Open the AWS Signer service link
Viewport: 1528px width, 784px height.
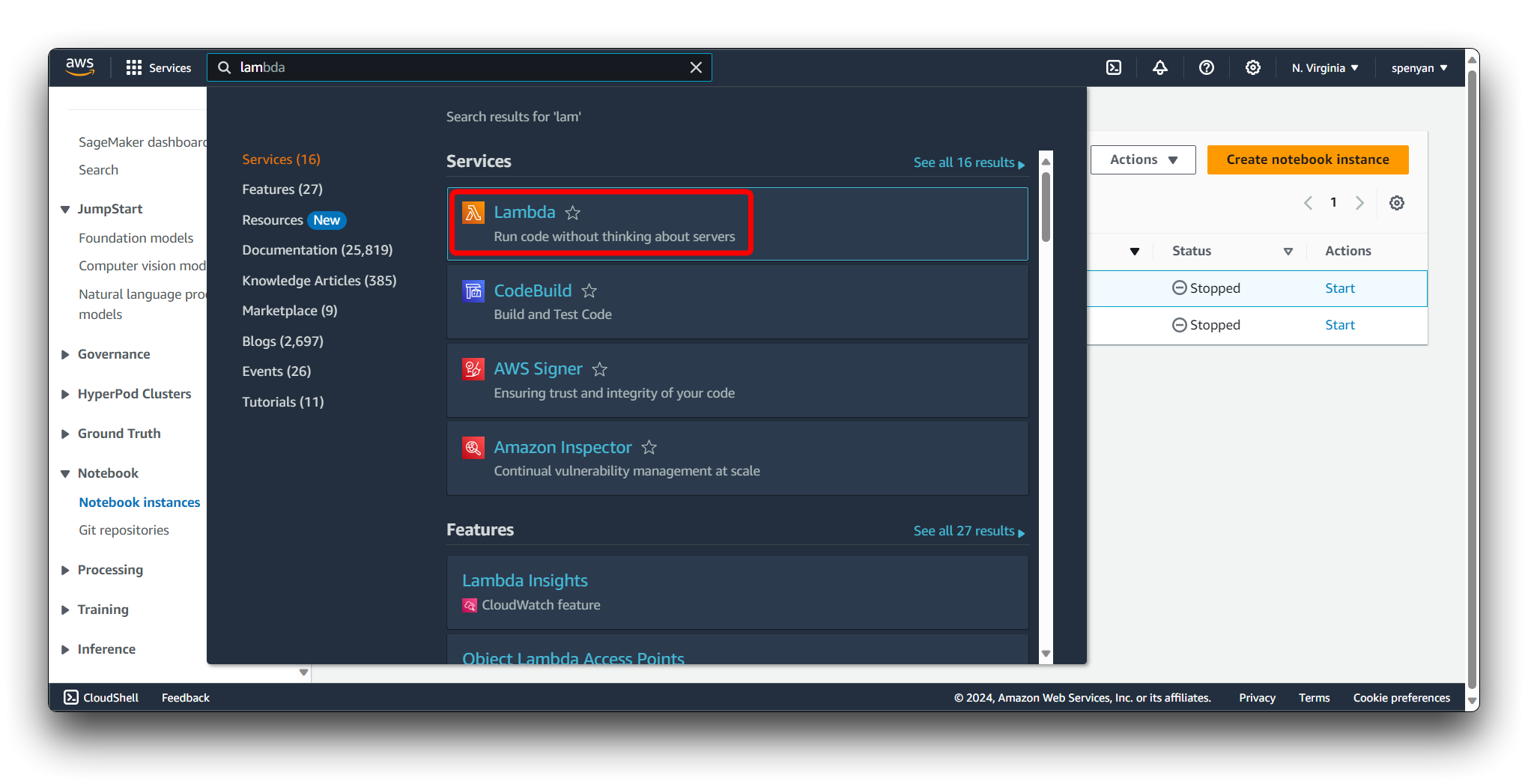pos(538,369)
